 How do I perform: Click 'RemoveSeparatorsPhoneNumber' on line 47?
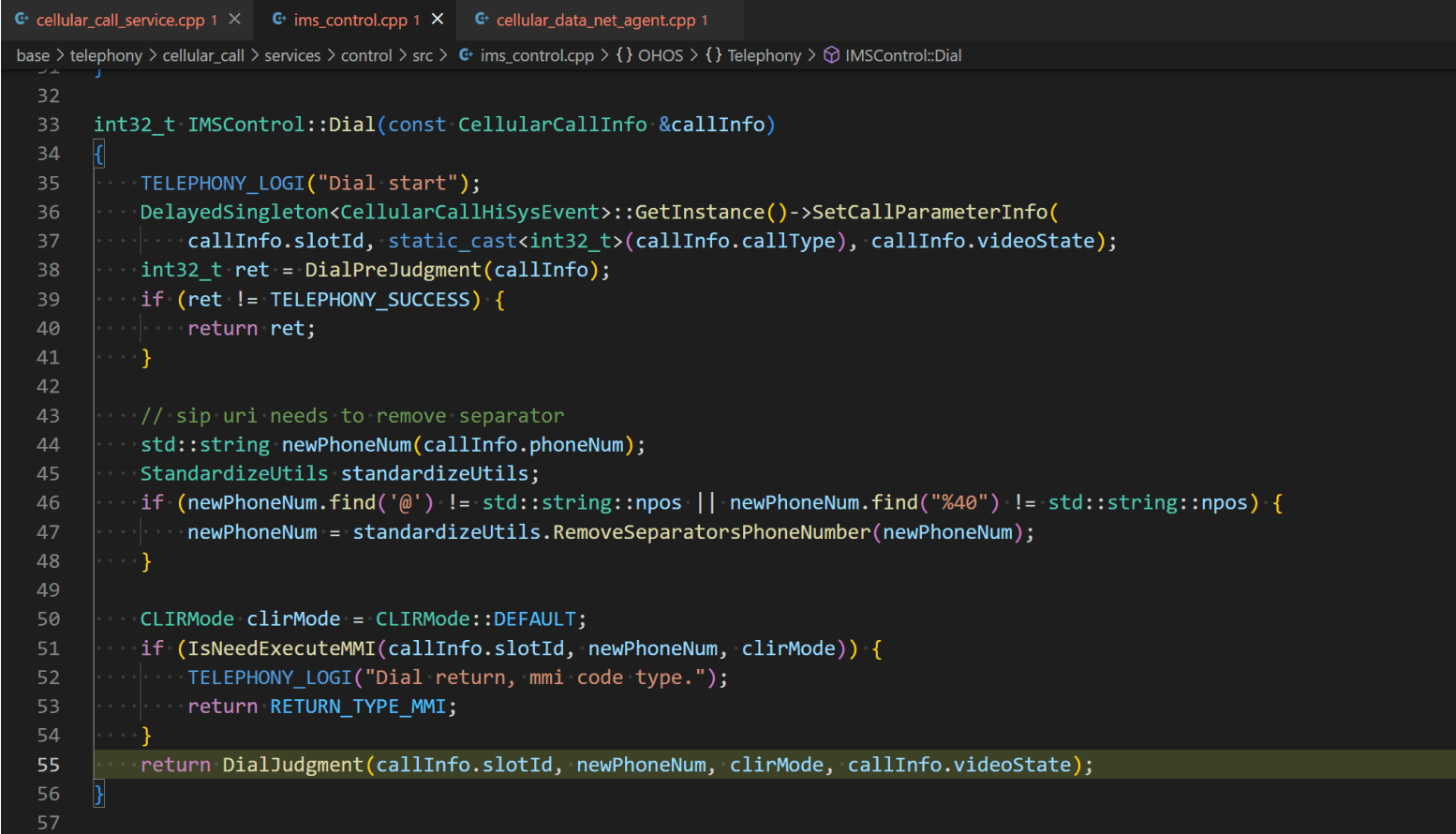tap(712, 531)
